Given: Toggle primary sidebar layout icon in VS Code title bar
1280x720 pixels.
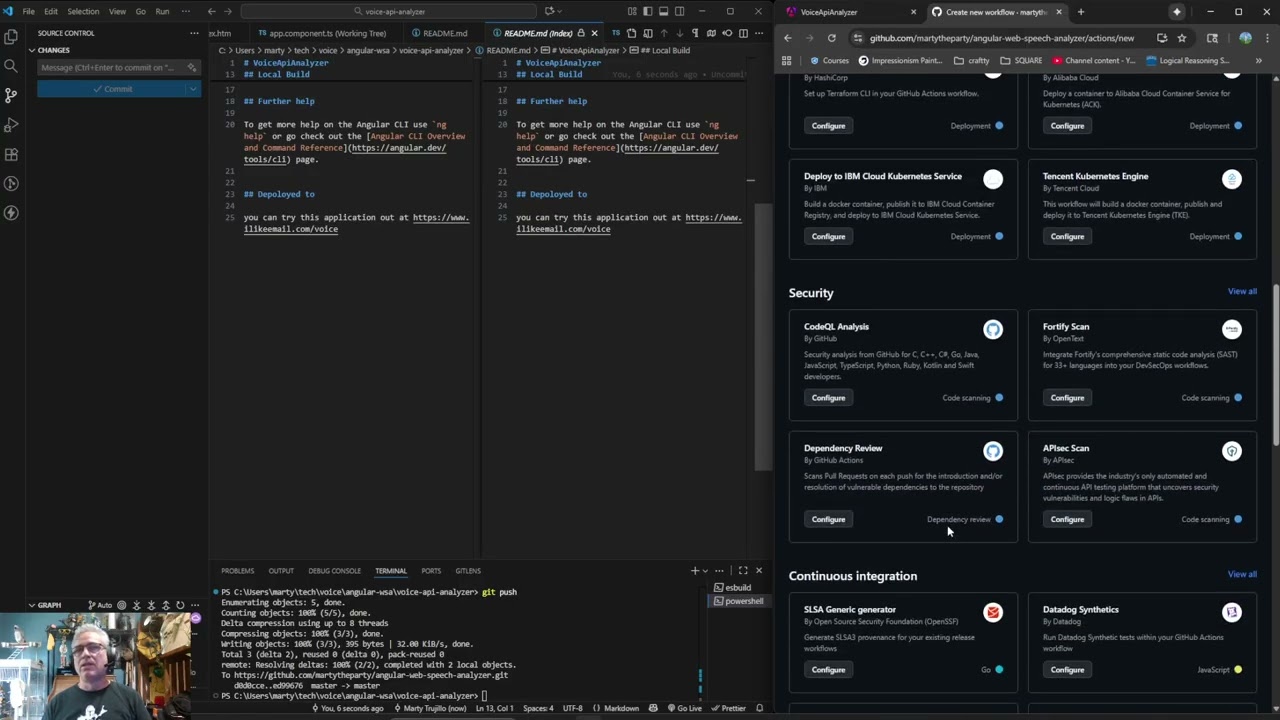Looking at the screenshot, I should tap(647, 11).
